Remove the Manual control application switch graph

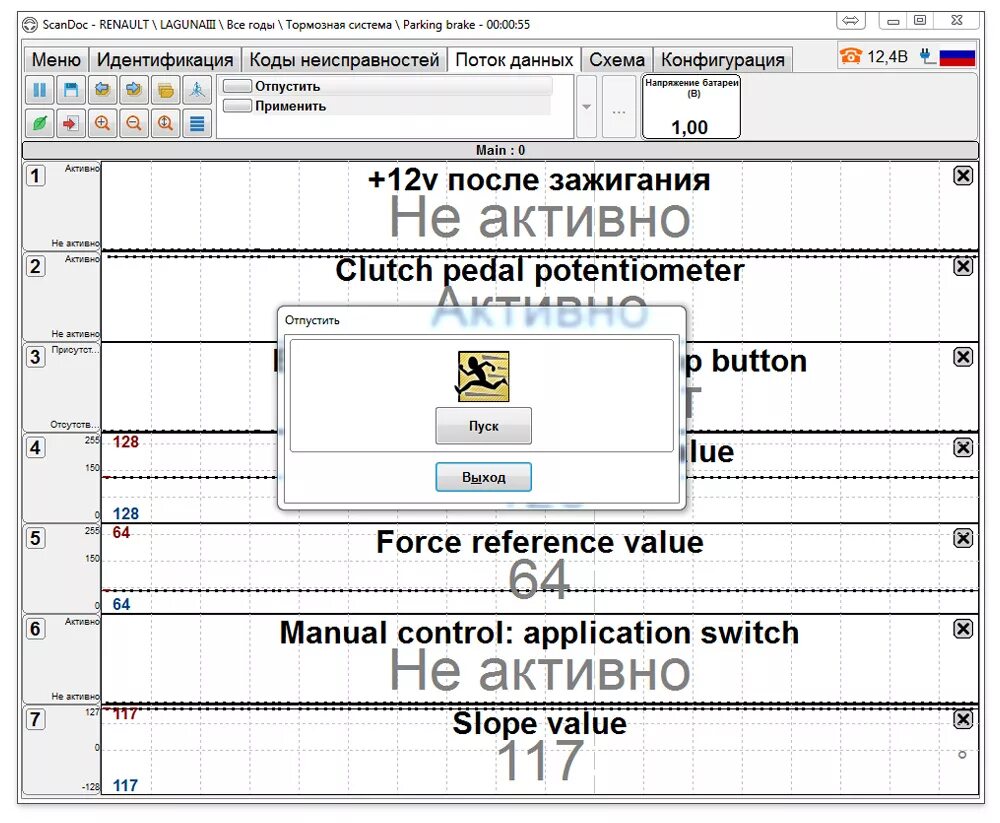click(x=962, y=628)
